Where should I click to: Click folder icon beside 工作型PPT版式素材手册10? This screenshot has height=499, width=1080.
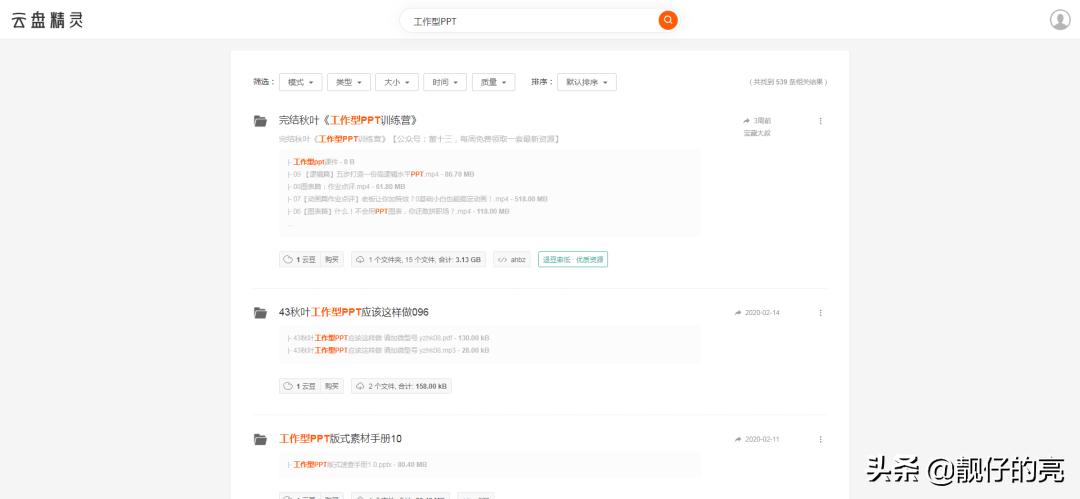260,439
